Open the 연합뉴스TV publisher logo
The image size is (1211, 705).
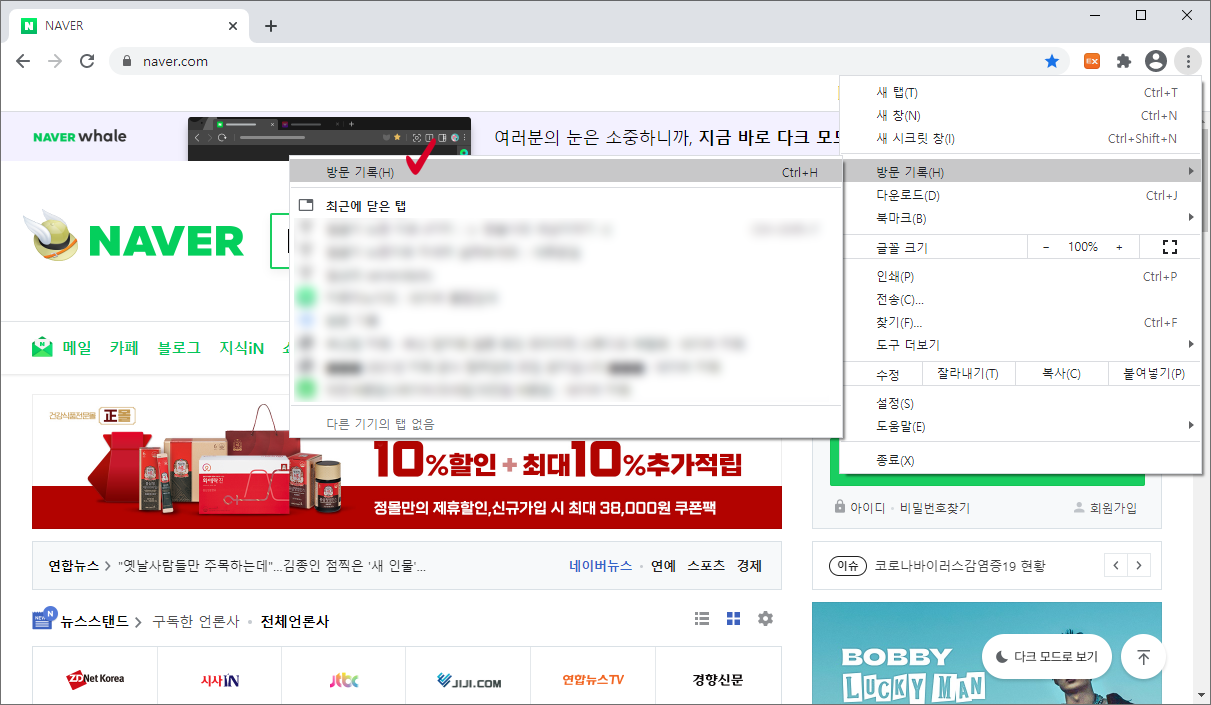tap(593, 680)
